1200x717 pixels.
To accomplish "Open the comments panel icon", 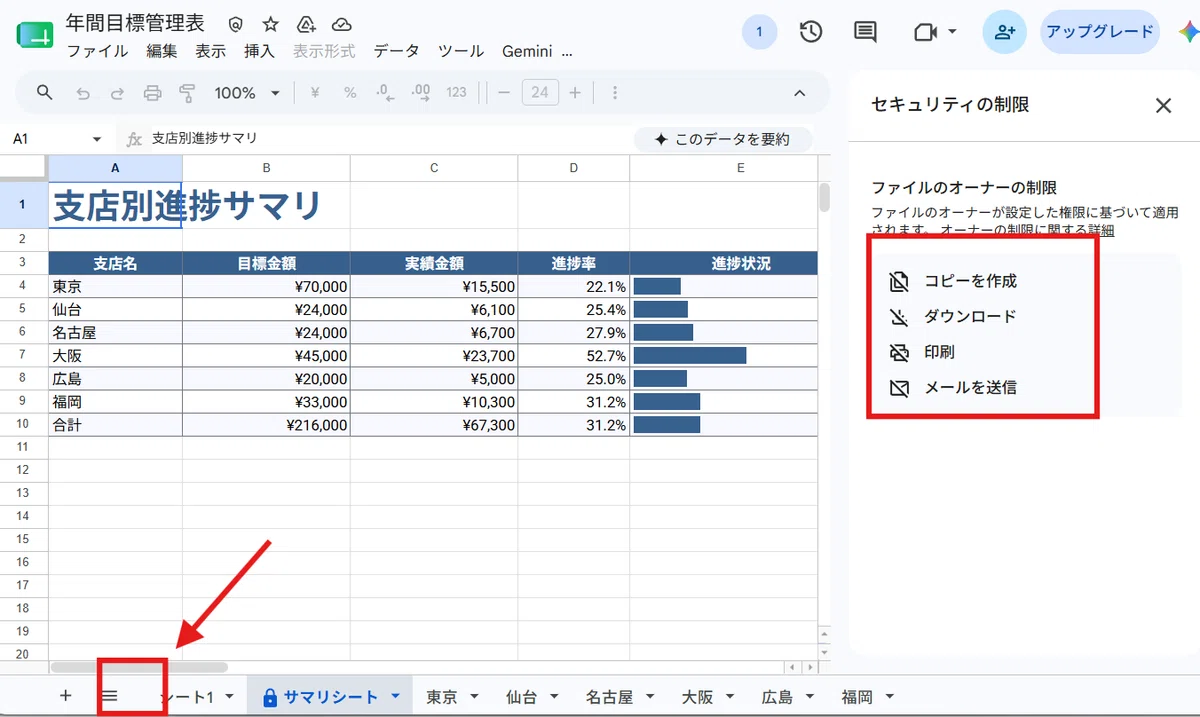I will pos(865,32).
